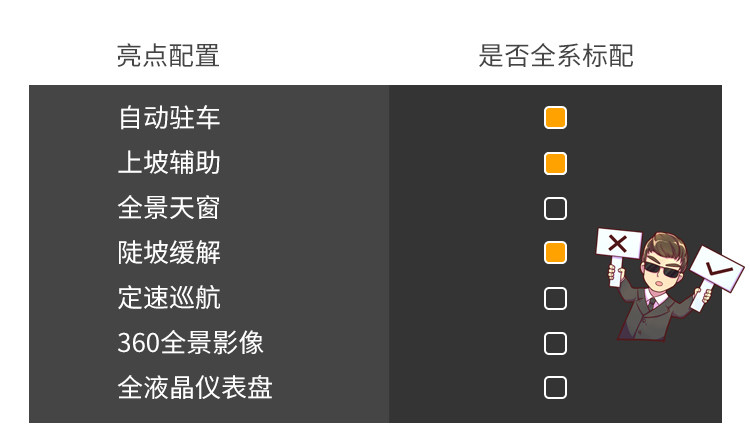The image size is (750, 446).
Task: Click the X sign held by character
Action: coord(618,243)
